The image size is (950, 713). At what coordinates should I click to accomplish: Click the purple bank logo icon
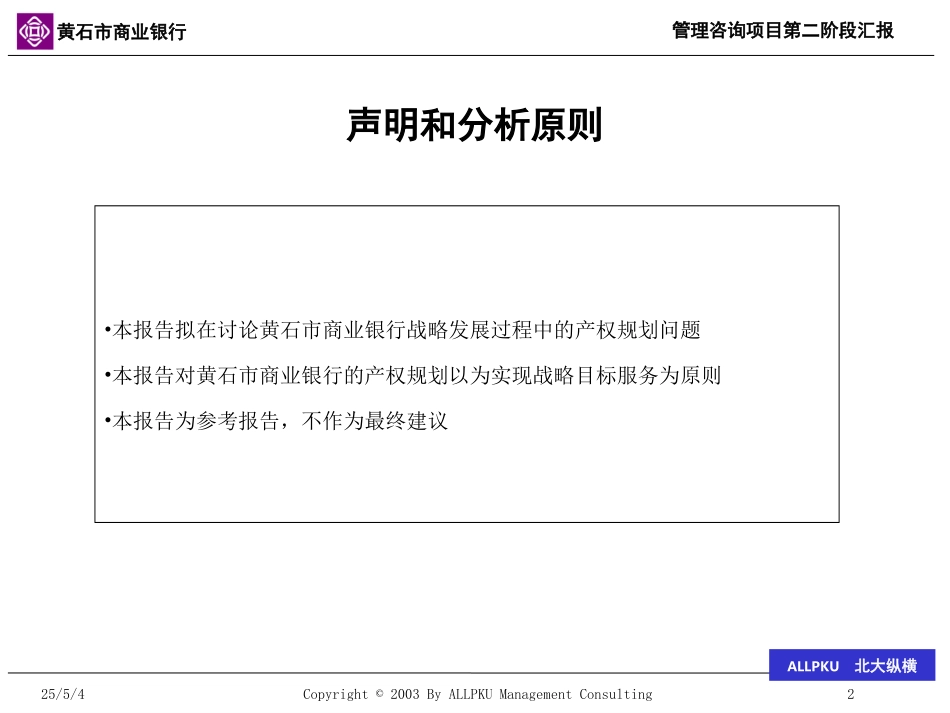pos(35,31)
